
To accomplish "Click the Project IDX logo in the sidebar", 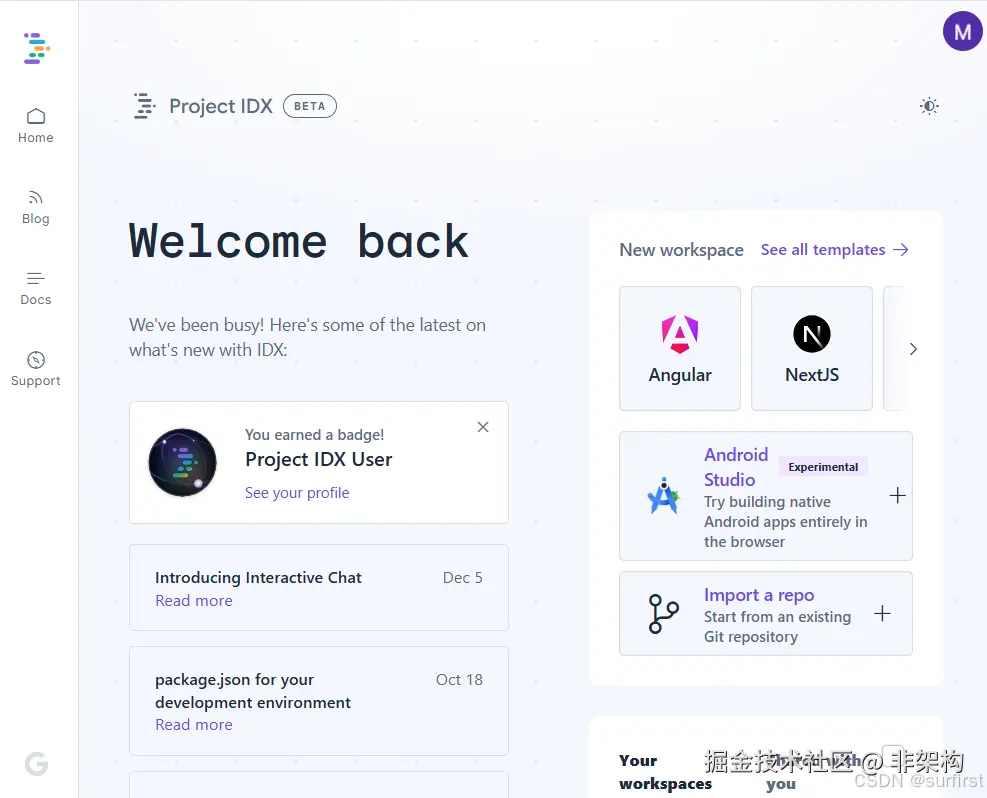I will coord(37,48).
